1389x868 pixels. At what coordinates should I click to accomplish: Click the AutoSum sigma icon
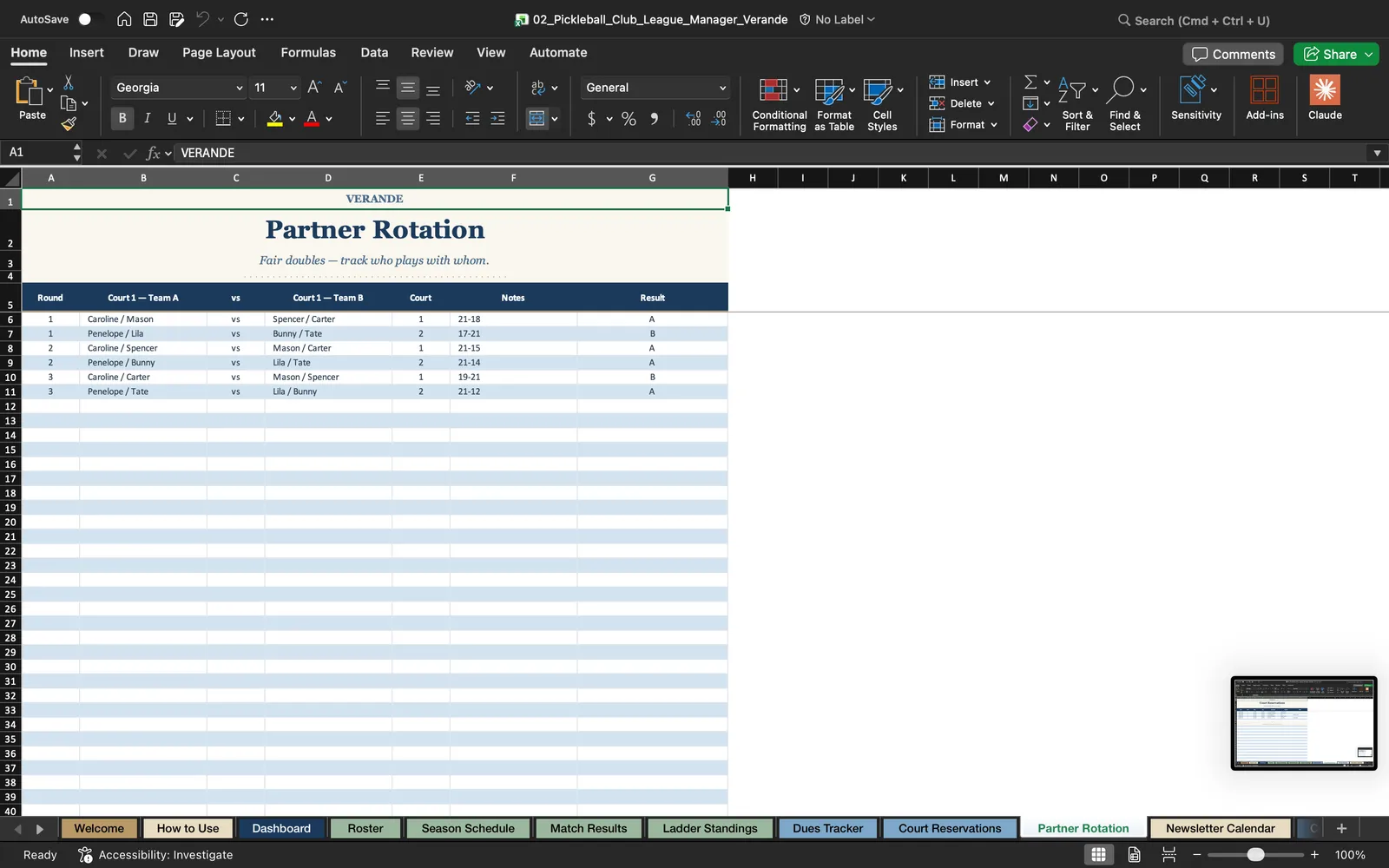(1030, 82)
